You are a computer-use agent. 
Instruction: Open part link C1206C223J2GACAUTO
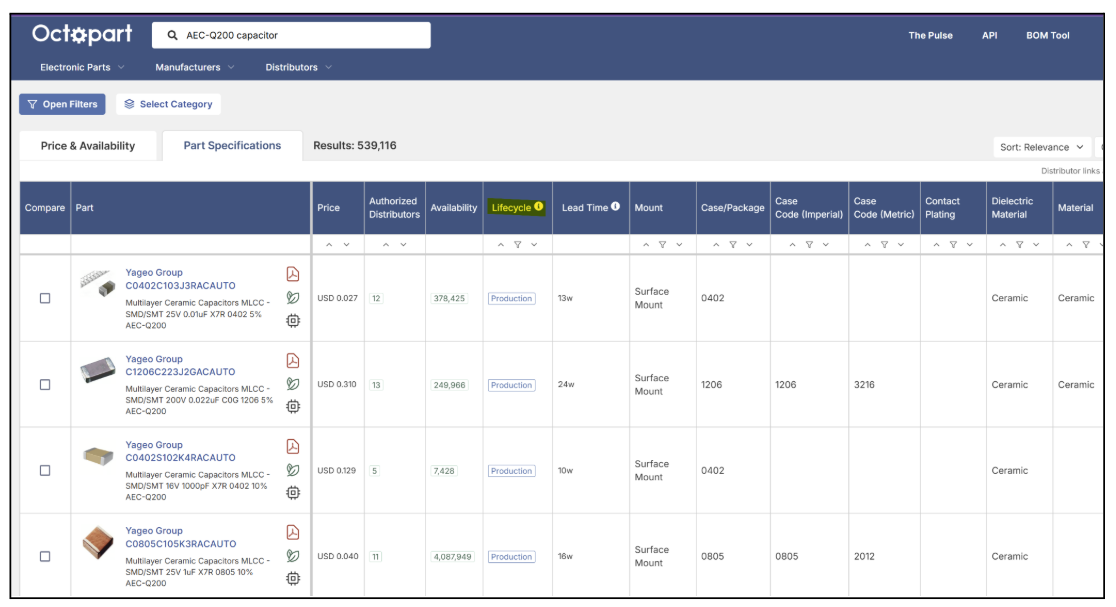coord(180,371)
